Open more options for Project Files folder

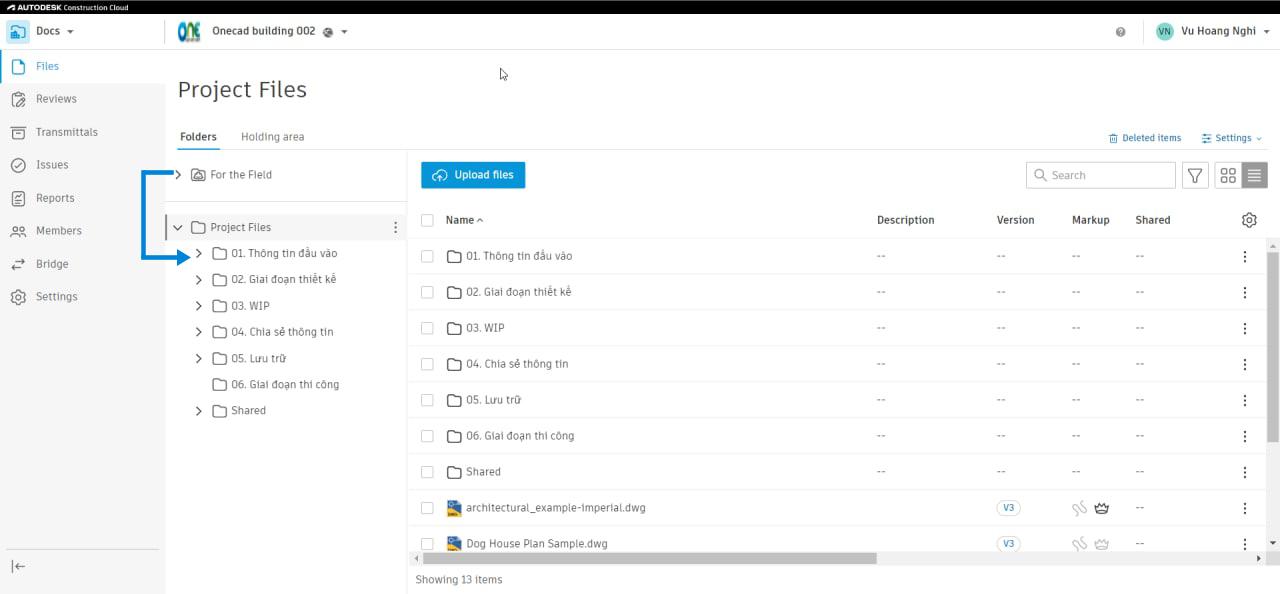395,227
